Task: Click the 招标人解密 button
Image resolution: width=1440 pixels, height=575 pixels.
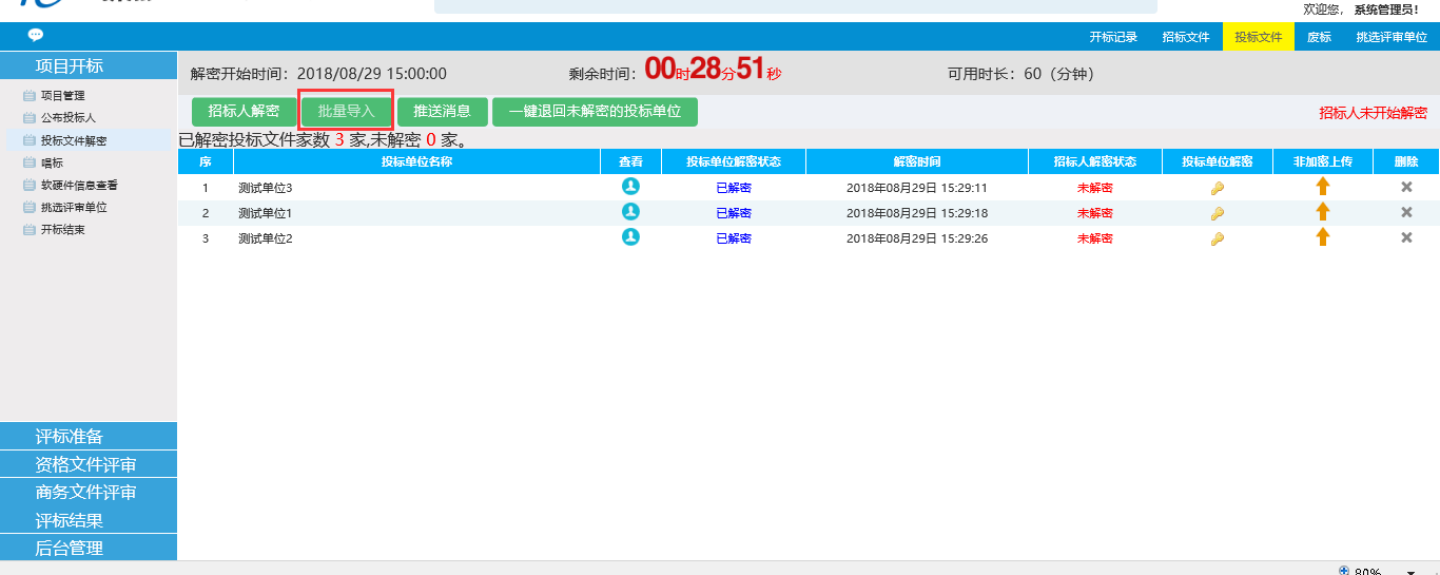Action: [244, 111]
